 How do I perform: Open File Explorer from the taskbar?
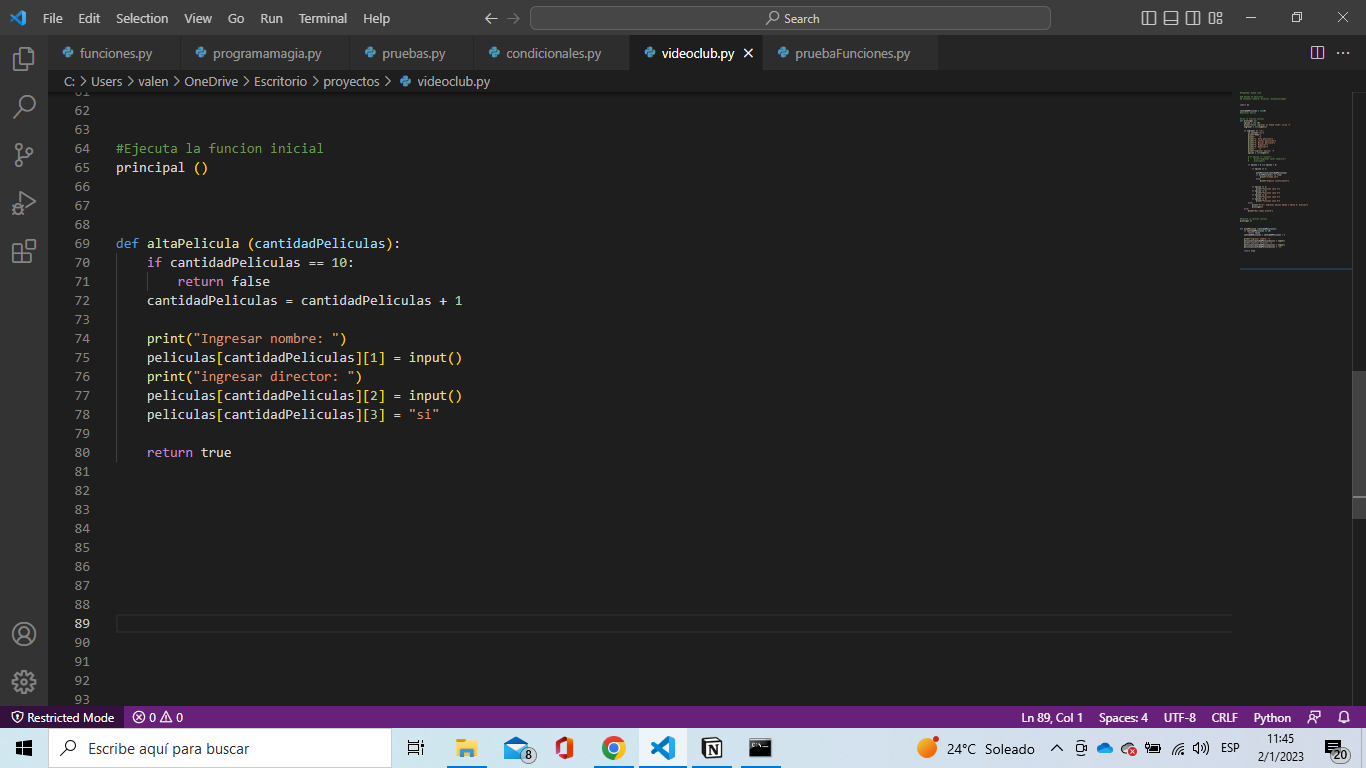466,748
